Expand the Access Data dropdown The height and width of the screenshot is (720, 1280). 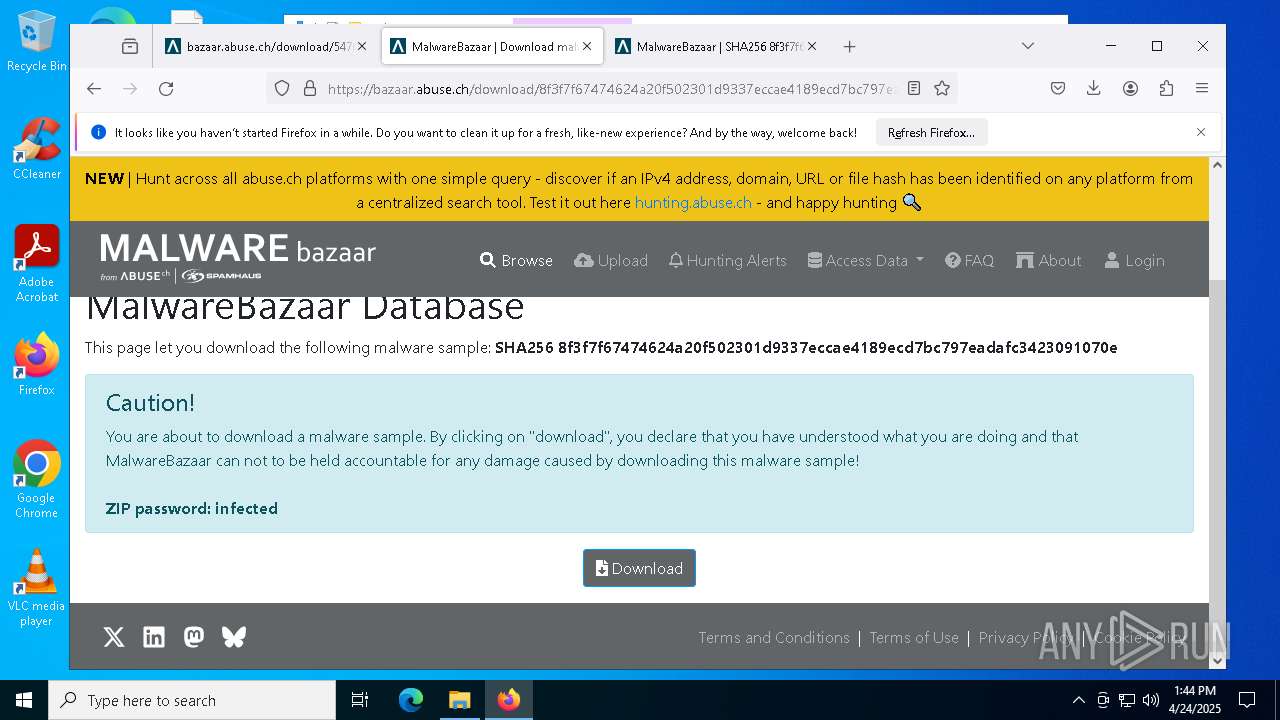pyautogui.click(x=866, y=260)
